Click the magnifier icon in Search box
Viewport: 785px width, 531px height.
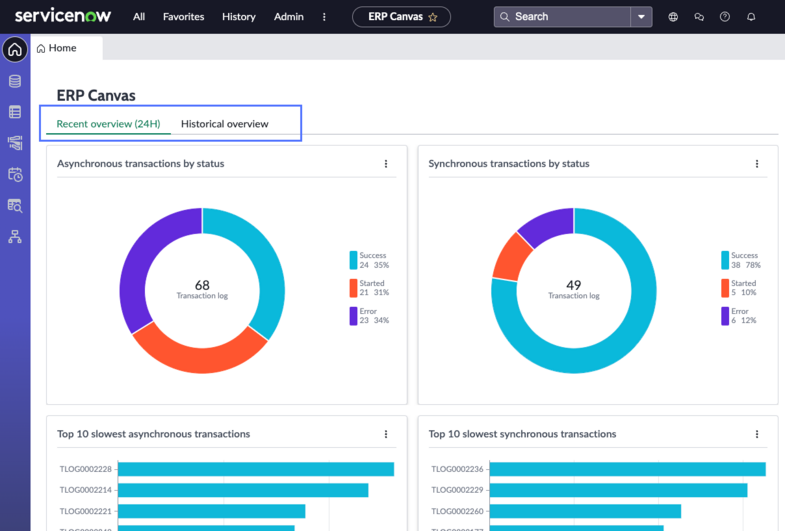pos(505,17)
